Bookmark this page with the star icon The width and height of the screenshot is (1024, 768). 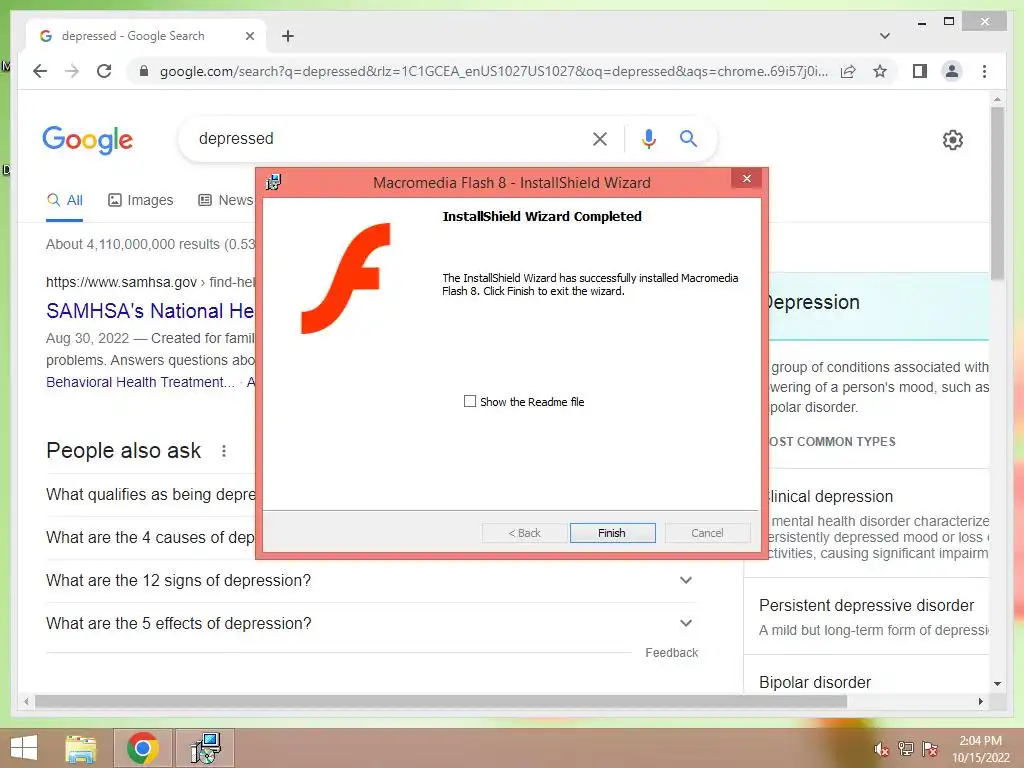(x=880, y=71)
